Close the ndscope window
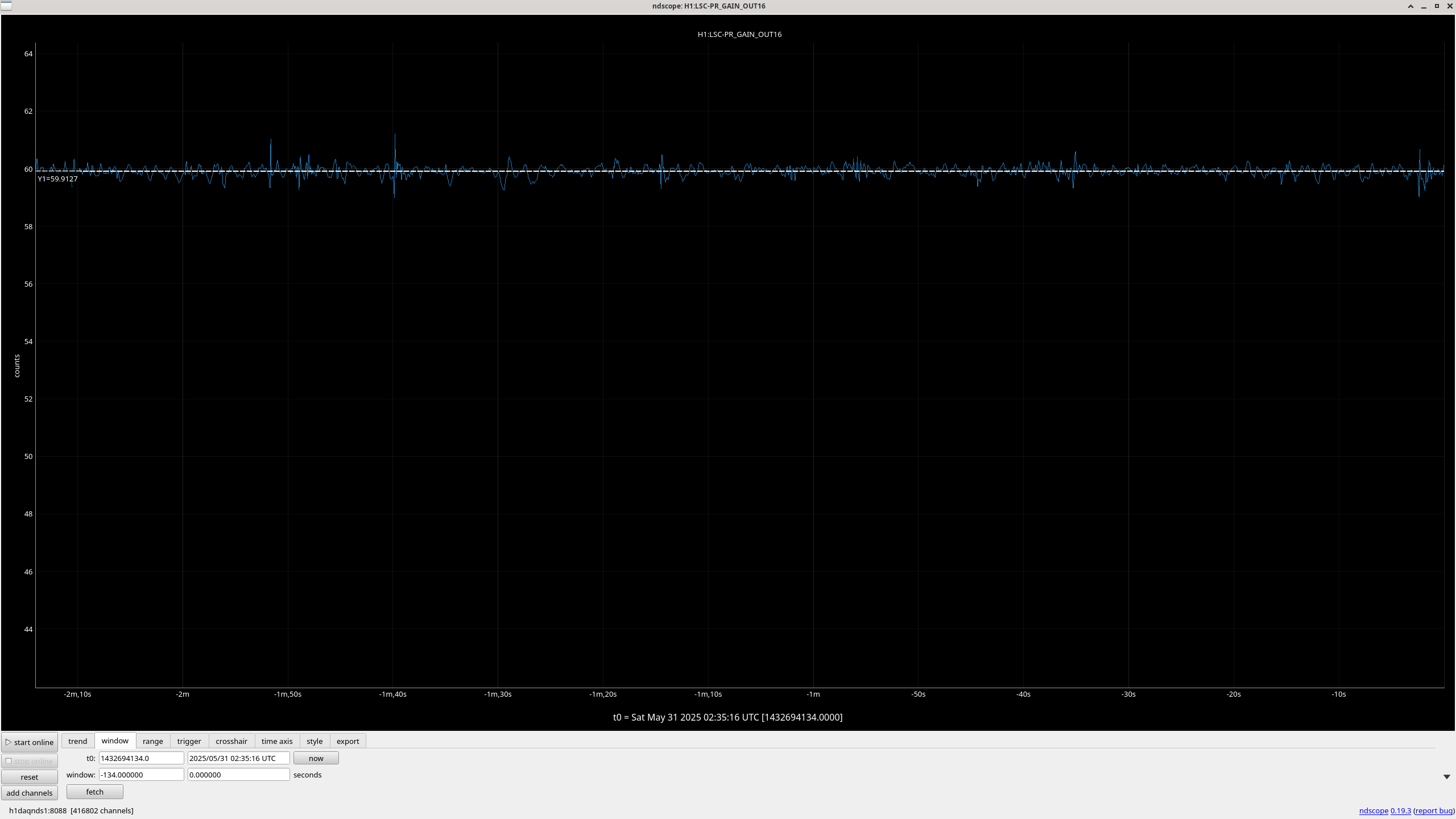The height and width of the screenshot is (819, 1456). (1450, 6)
